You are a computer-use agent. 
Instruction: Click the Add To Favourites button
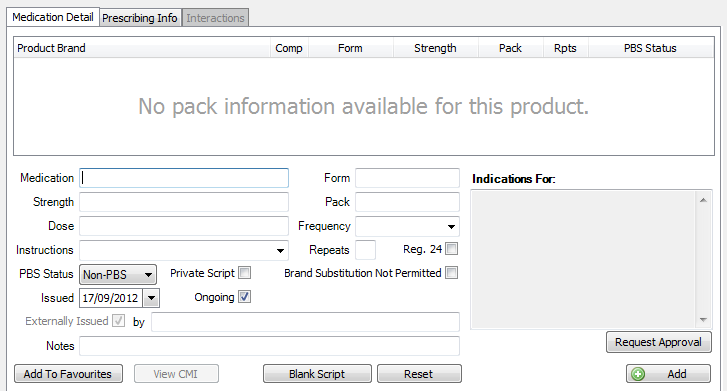coord(68,374)
